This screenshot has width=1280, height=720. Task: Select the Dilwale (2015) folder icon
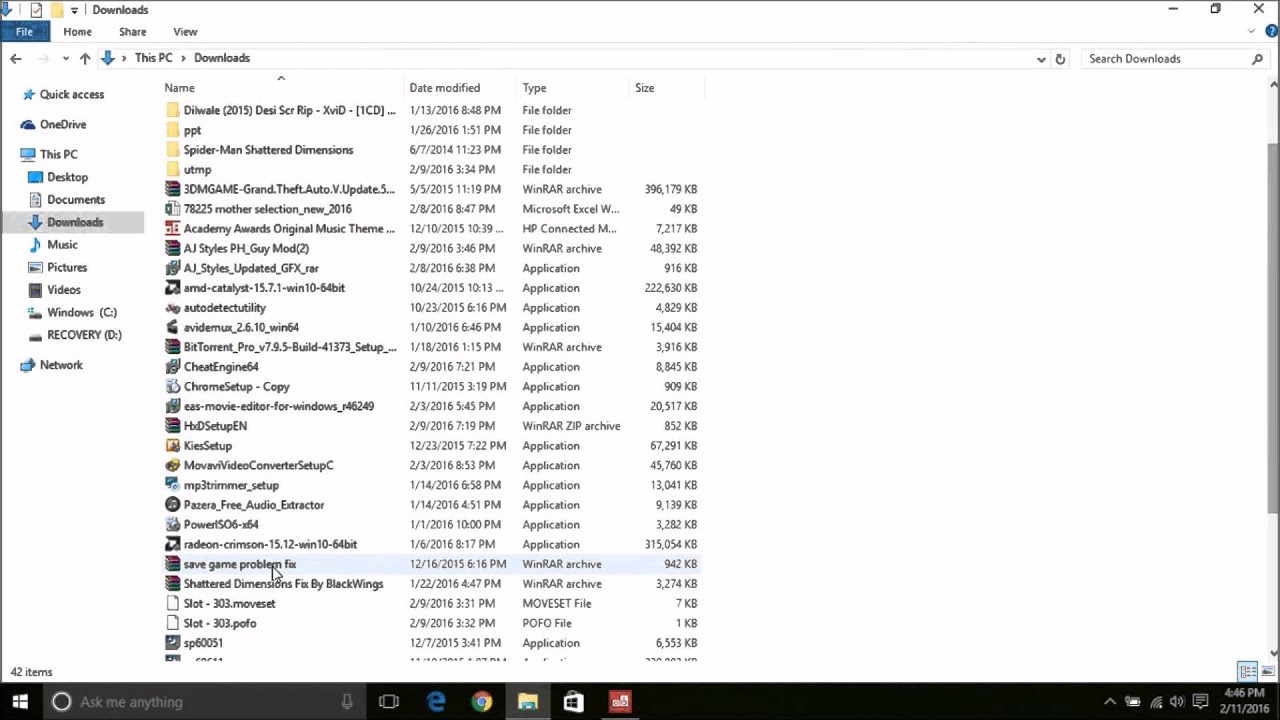coord(173,110)
